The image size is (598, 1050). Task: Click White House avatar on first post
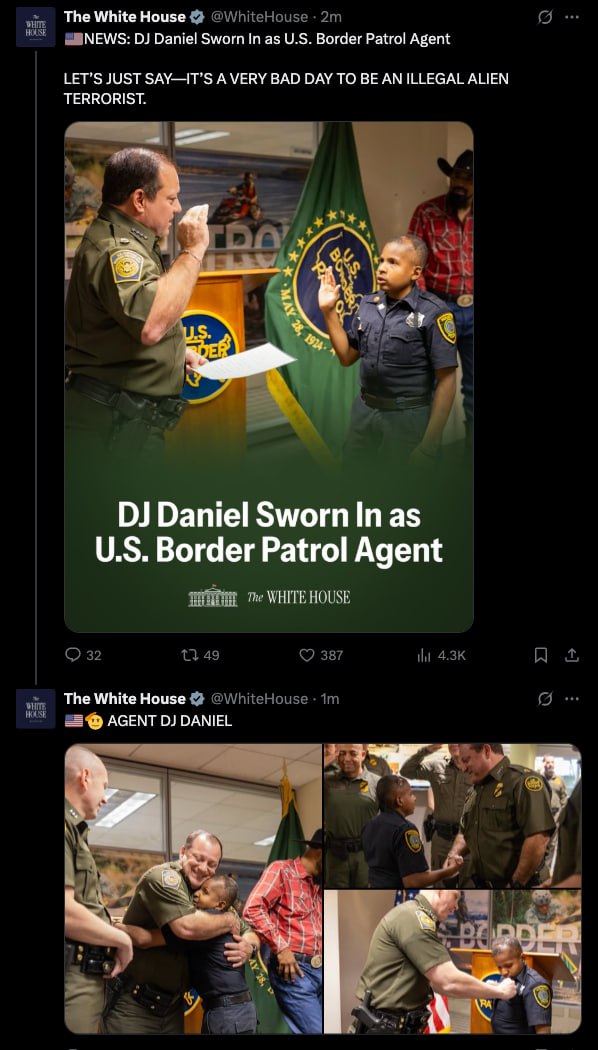click(x=35, y=27)
